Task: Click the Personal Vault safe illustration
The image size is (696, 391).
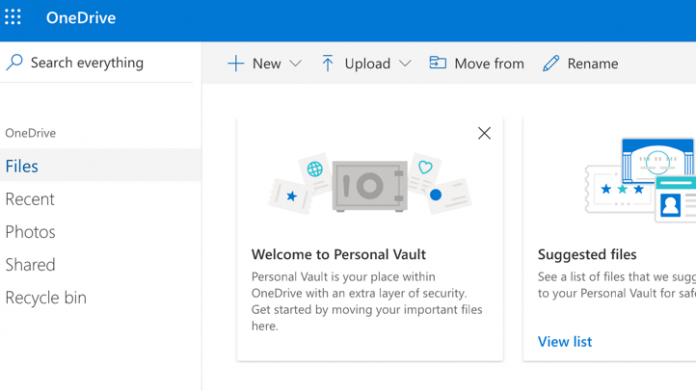Action: pos(369,185)
